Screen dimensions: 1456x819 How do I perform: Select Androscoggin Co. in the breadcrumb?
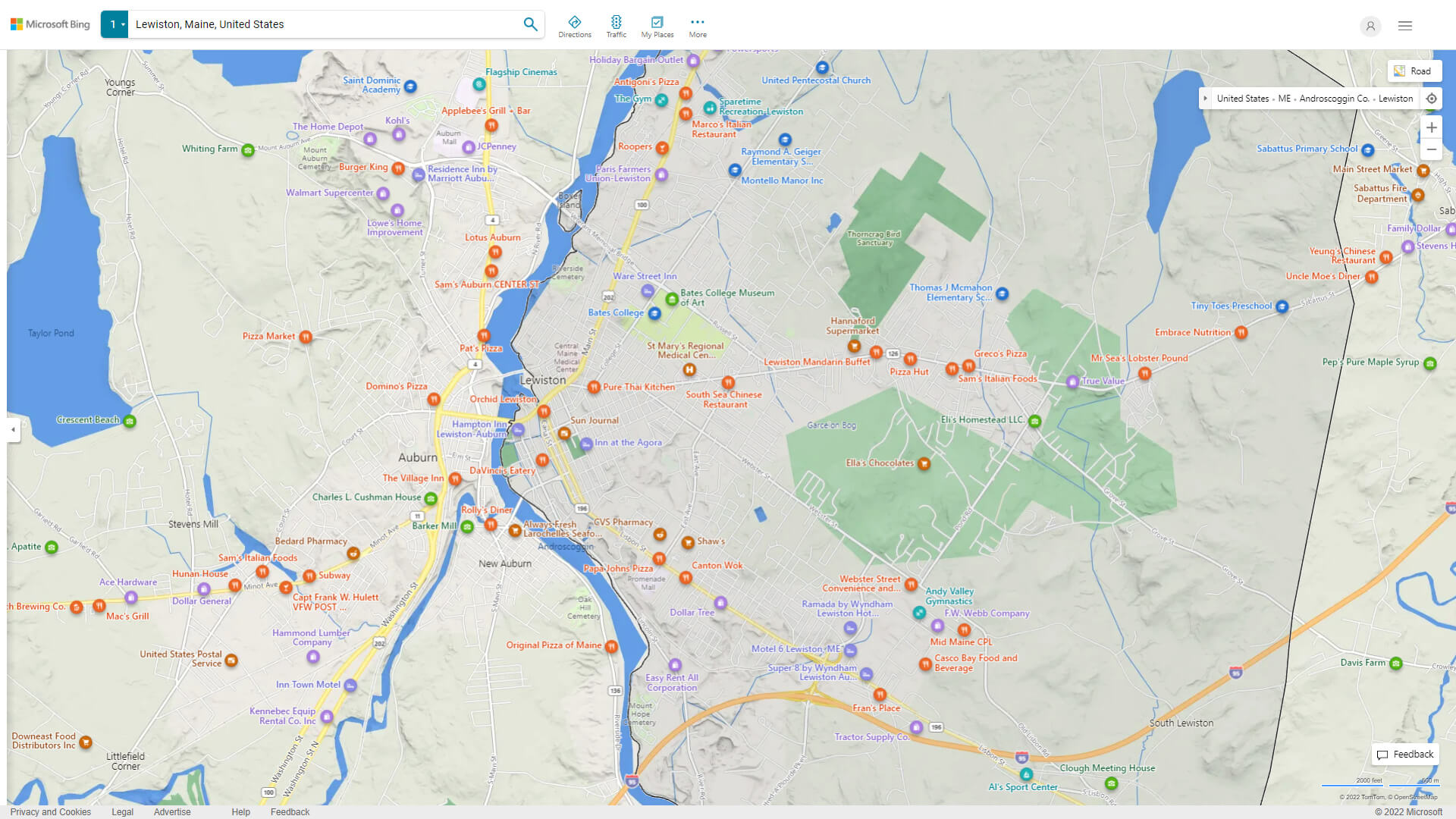point(1333,99)
